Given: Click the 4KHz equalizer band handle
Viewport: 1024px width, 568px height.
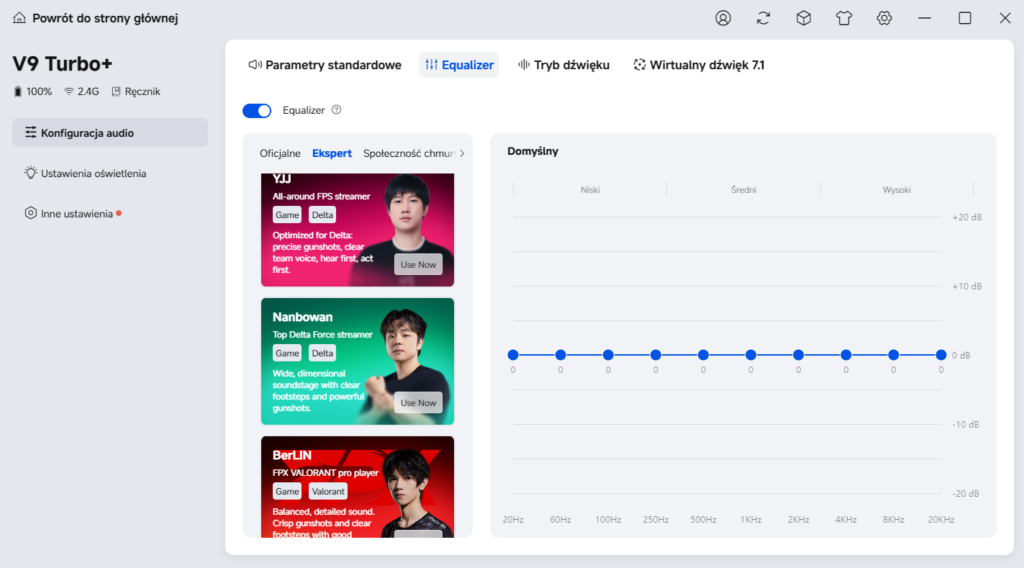Looking at the screenshot, I should 846,355.
